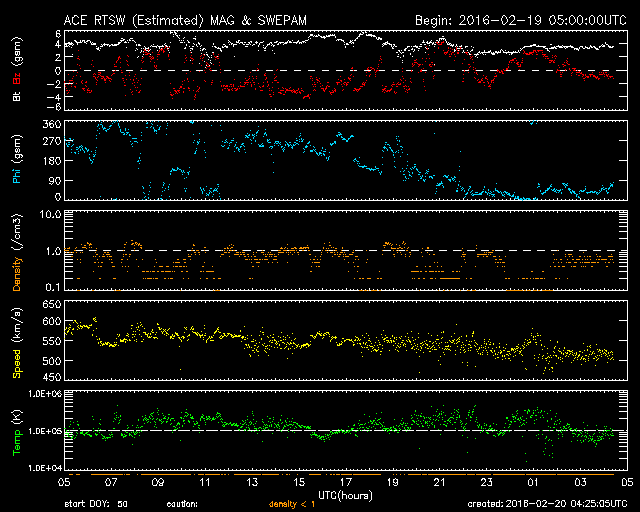Click the '650' tick on the Speed axis
This screenshot has width=640, height=512.
[x=52, y=304]
